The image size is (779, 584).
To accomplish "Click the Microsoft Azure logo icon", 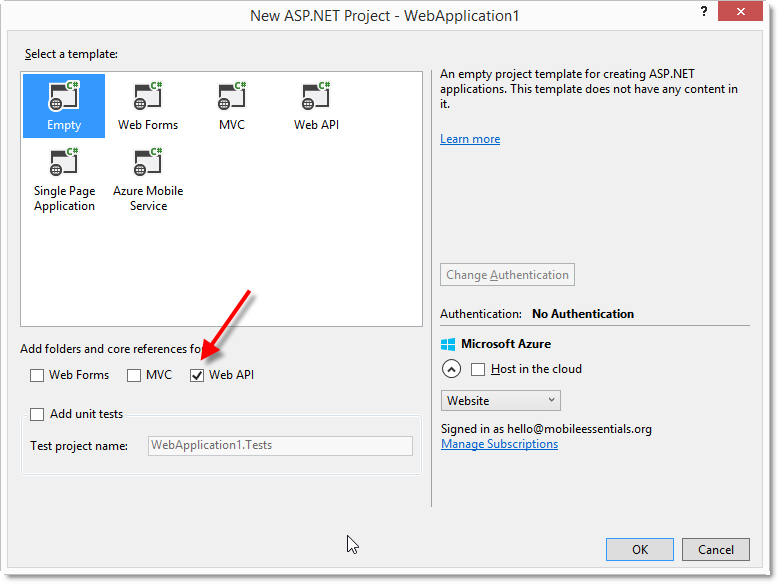I will point(448,344).
